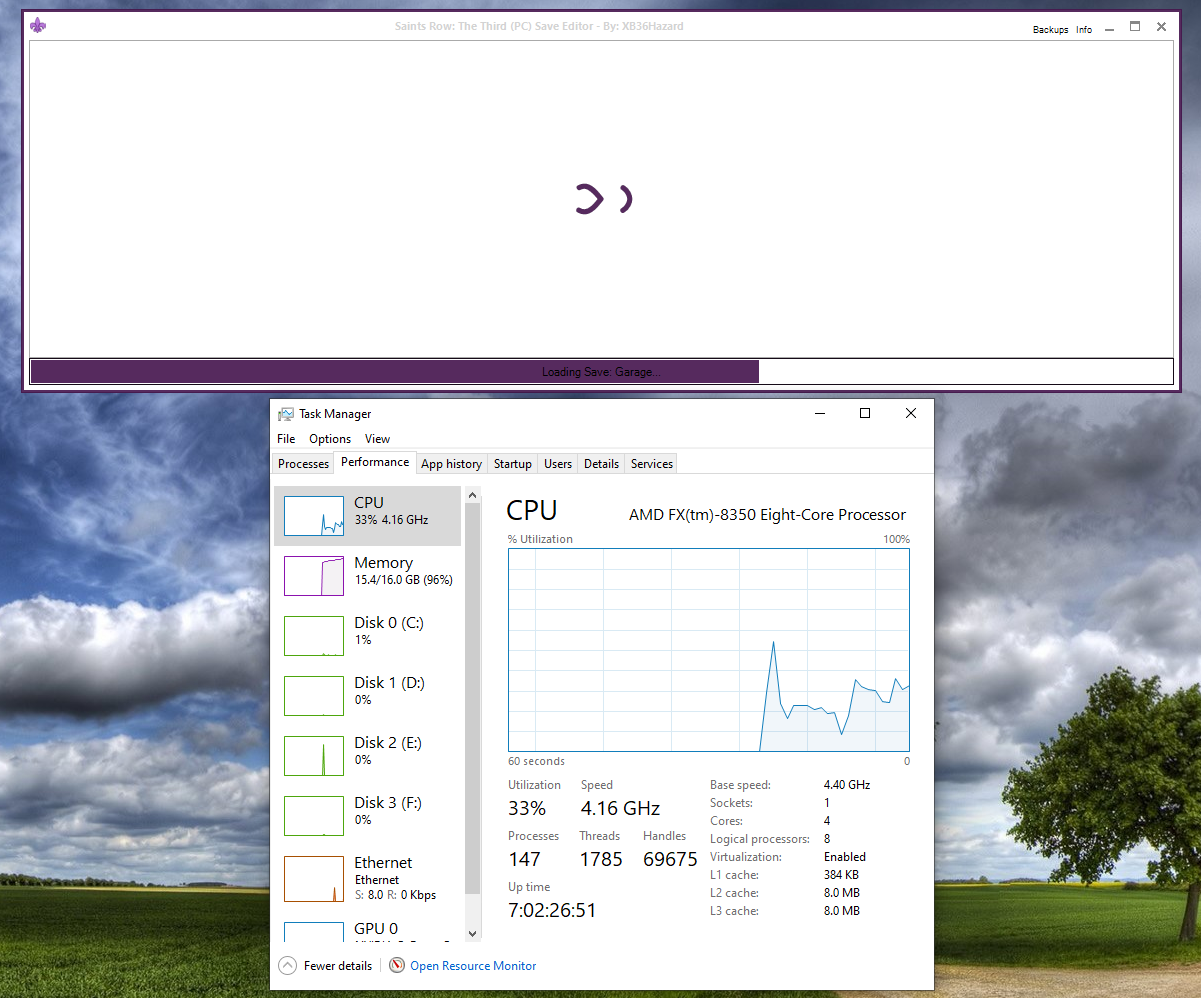Click the Saints Row fleur-de-lis app icon
Image resolution: width=1201 pixels, height=998 pixels.
(x=38, y=25)
